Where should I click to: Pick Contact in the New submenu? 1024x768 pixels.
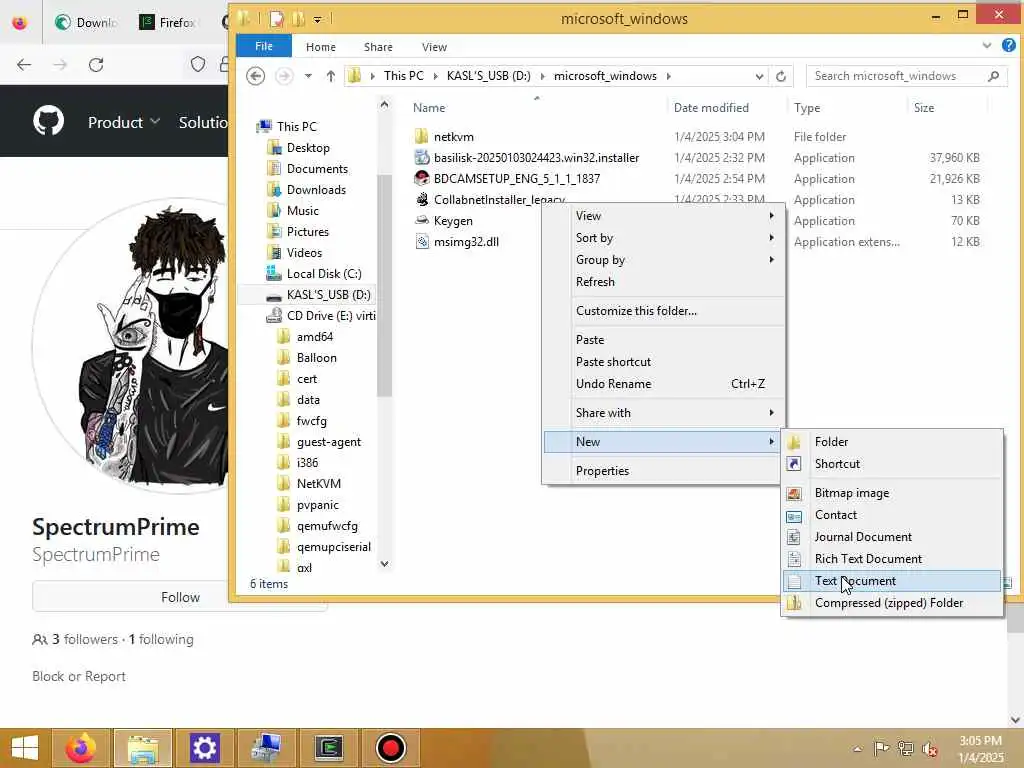pos(891,515)
